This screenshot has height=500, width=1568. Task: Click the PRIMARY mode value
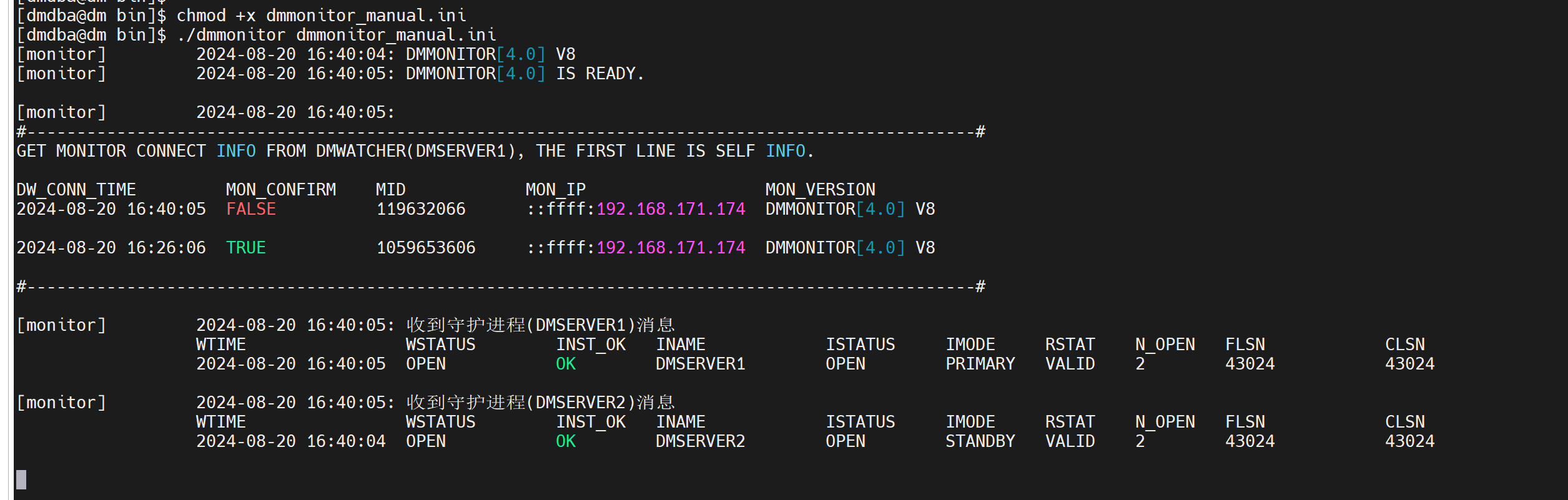pos(980,364)
